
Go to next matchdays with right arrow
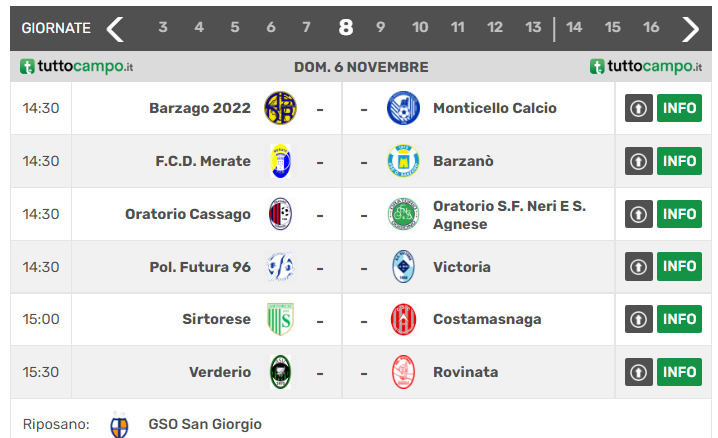coord(691,28)
